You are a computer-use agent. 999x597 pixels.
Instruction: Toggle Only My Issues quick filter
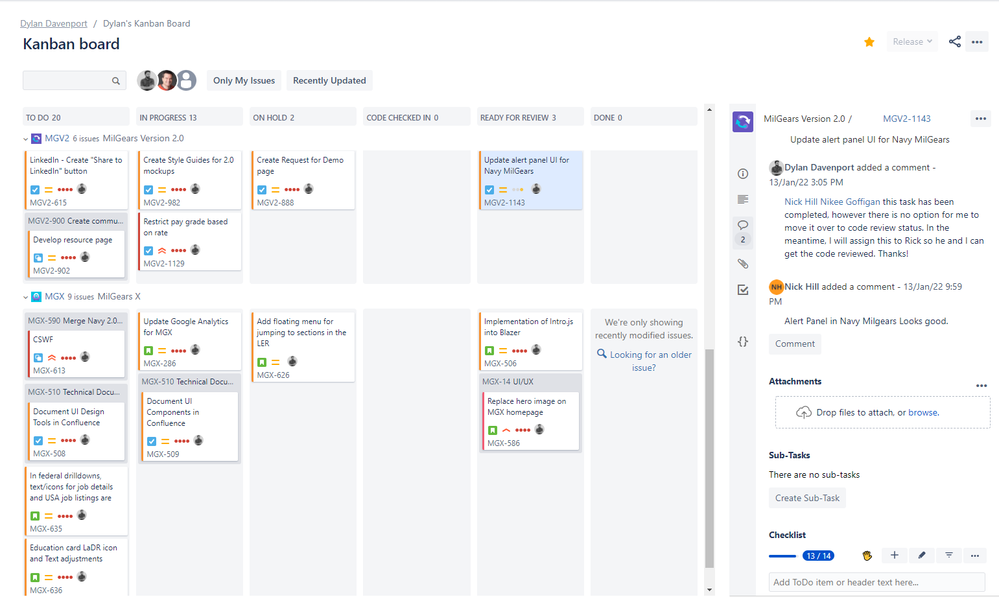(244, 80)
